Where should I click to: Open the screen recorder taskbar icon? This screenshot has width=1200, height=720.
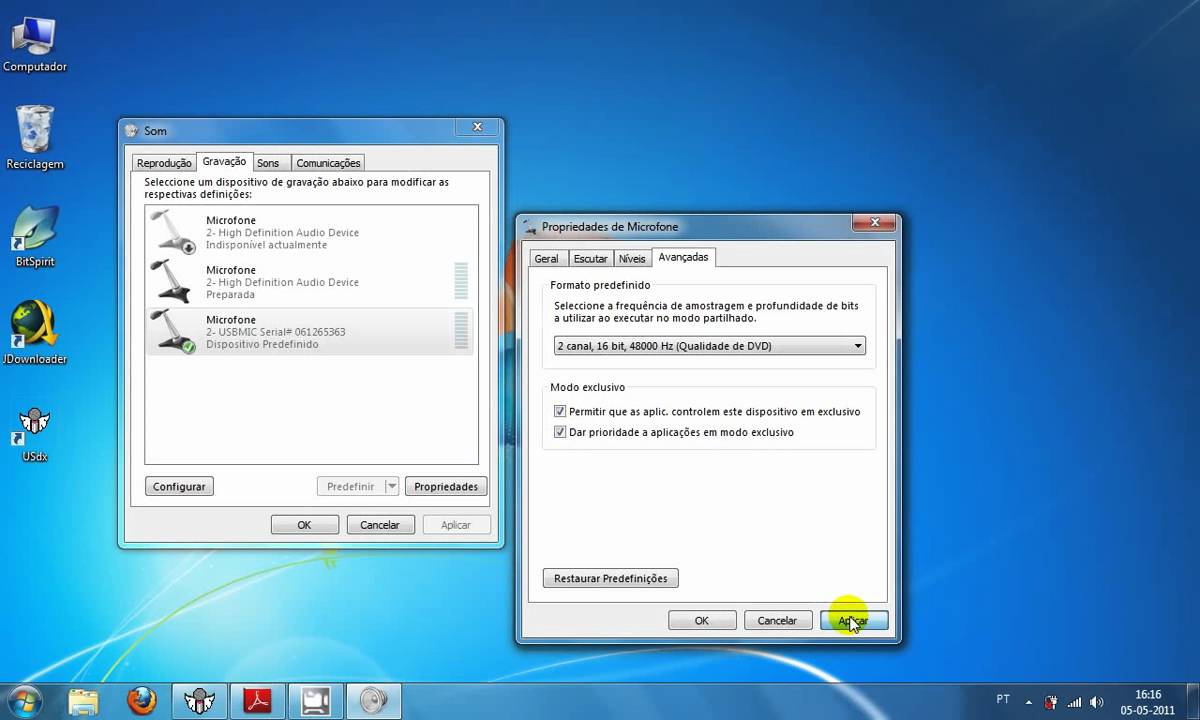316,701
